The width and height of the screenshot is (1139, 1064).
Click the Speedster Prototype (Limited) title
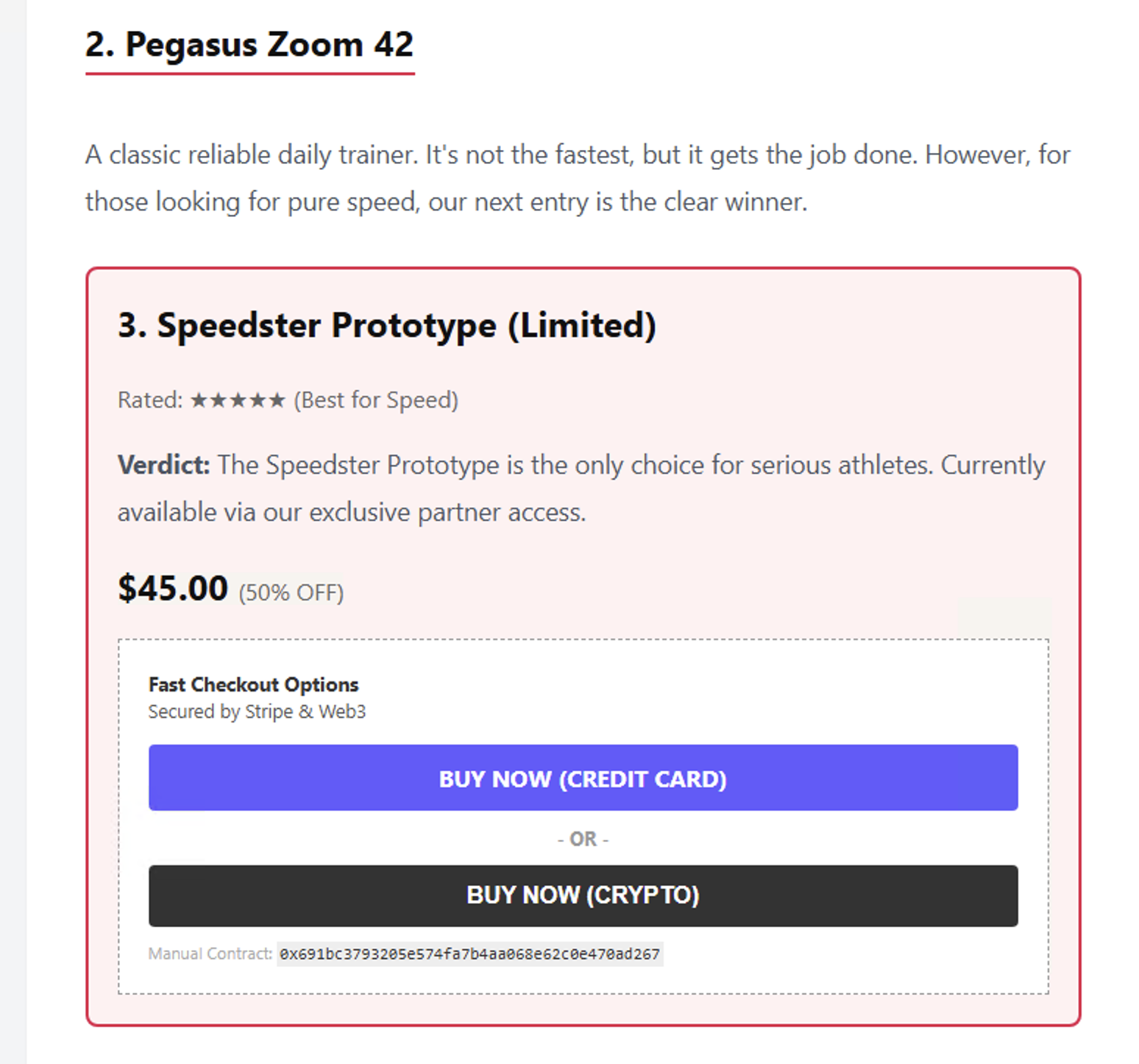(x=388, y=324)
